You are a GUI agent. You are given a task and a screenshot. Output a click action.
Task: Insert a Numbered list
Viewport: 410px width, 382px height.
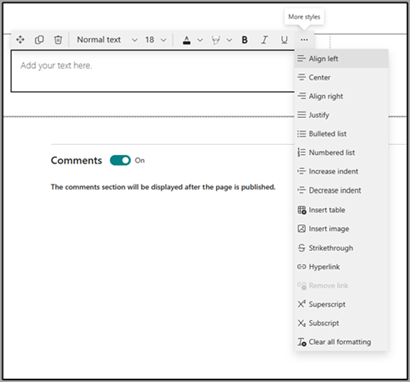click(x=341, y=152)
